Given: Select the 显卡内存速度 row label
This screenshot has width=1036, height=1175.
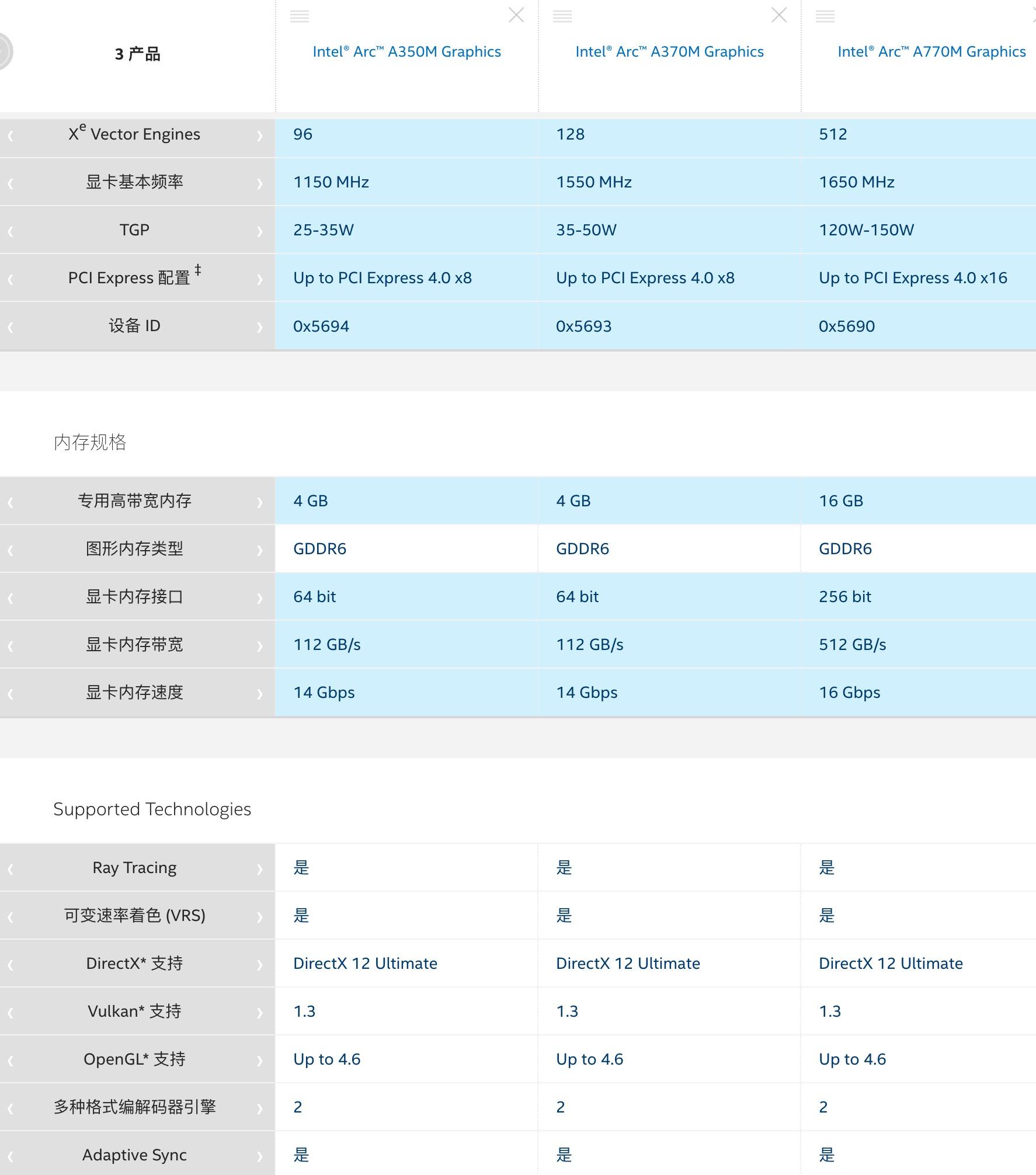Looking at the screenshot, I should click(x=134, y=692).
